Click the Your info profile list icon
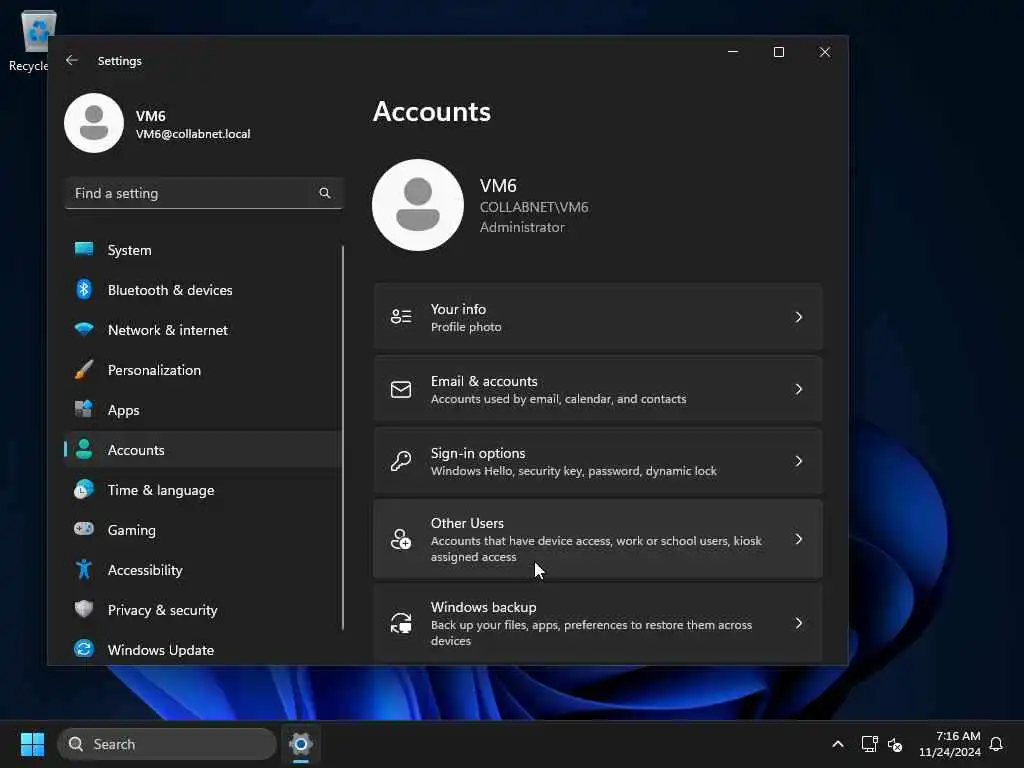The image size is (1024, 768). point(401,317)
